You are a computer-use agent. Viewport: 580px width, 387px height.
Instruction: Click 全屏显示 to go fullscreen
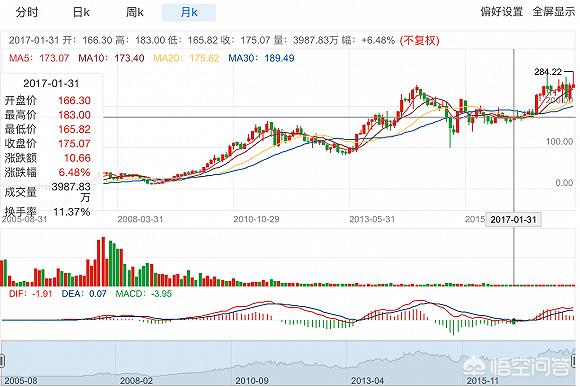tap(554, 11)
